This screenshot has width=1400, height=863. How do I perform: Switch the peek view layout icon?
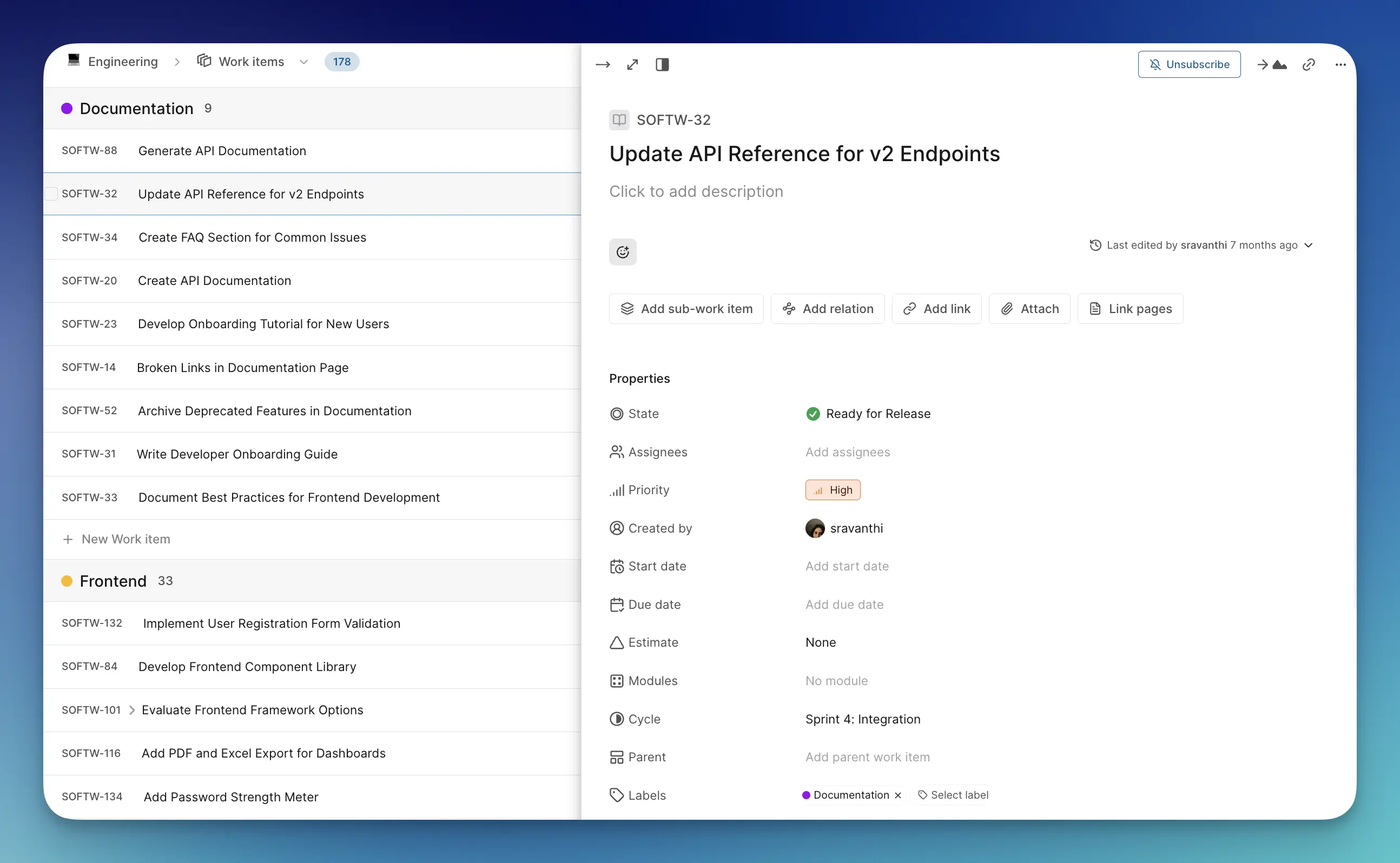coord(662,64)
